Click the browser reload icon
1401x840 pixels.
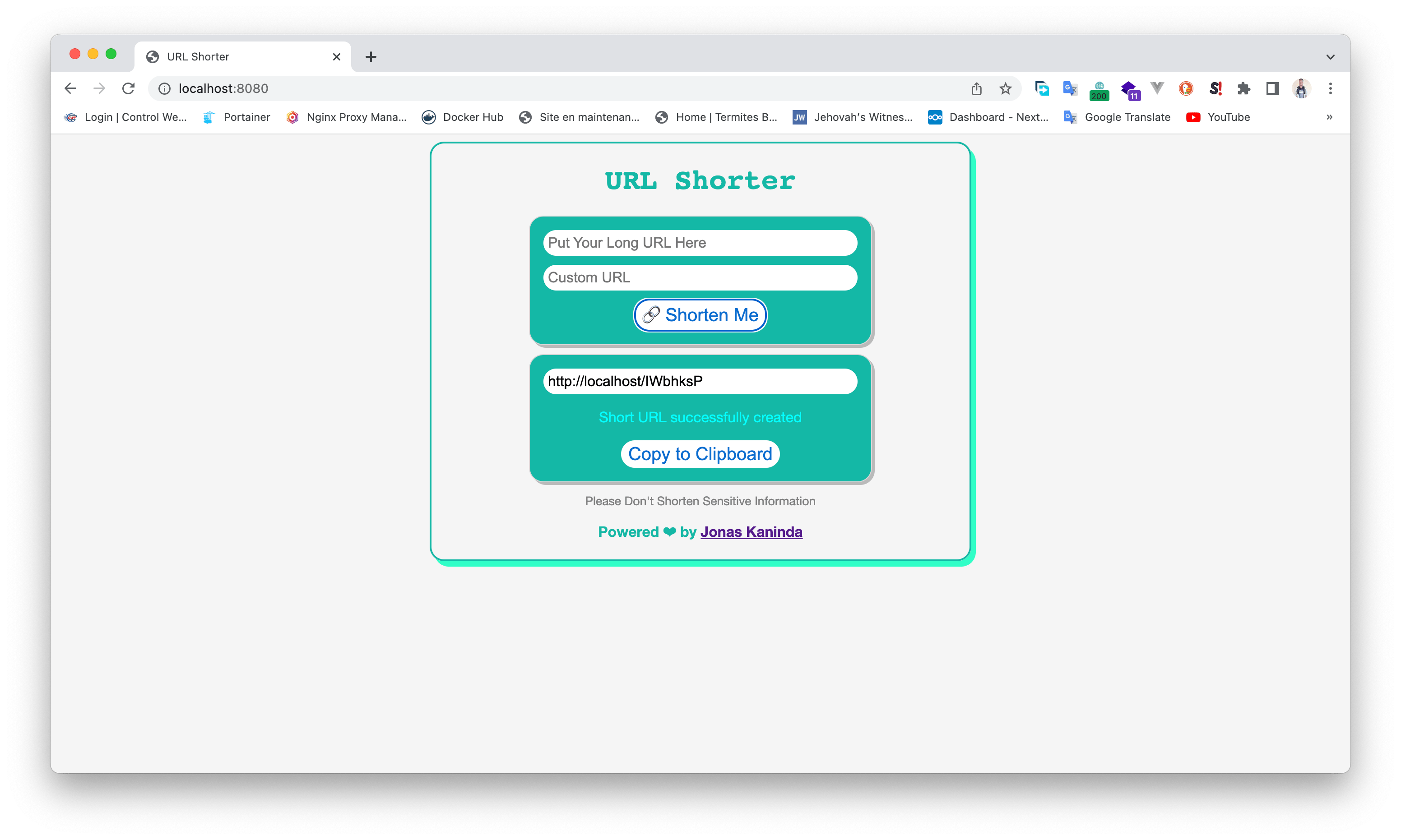point(129,88)
